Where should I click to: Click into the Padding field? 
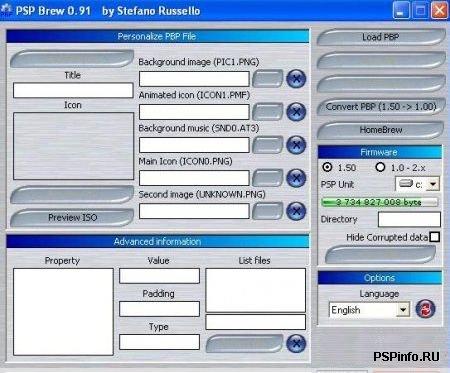tap(159, 309)
